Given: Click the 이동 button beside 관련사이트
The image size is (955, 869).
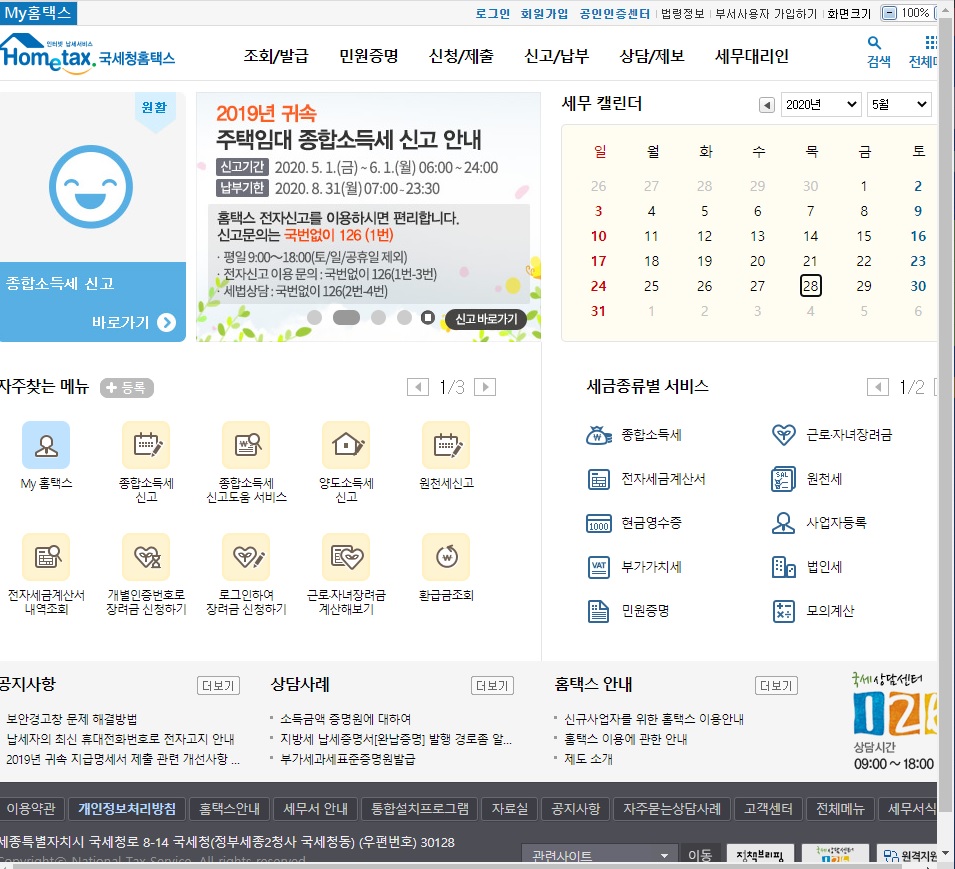Looking at the screenshot, I should pyautogui.click(x=700, y=856).
